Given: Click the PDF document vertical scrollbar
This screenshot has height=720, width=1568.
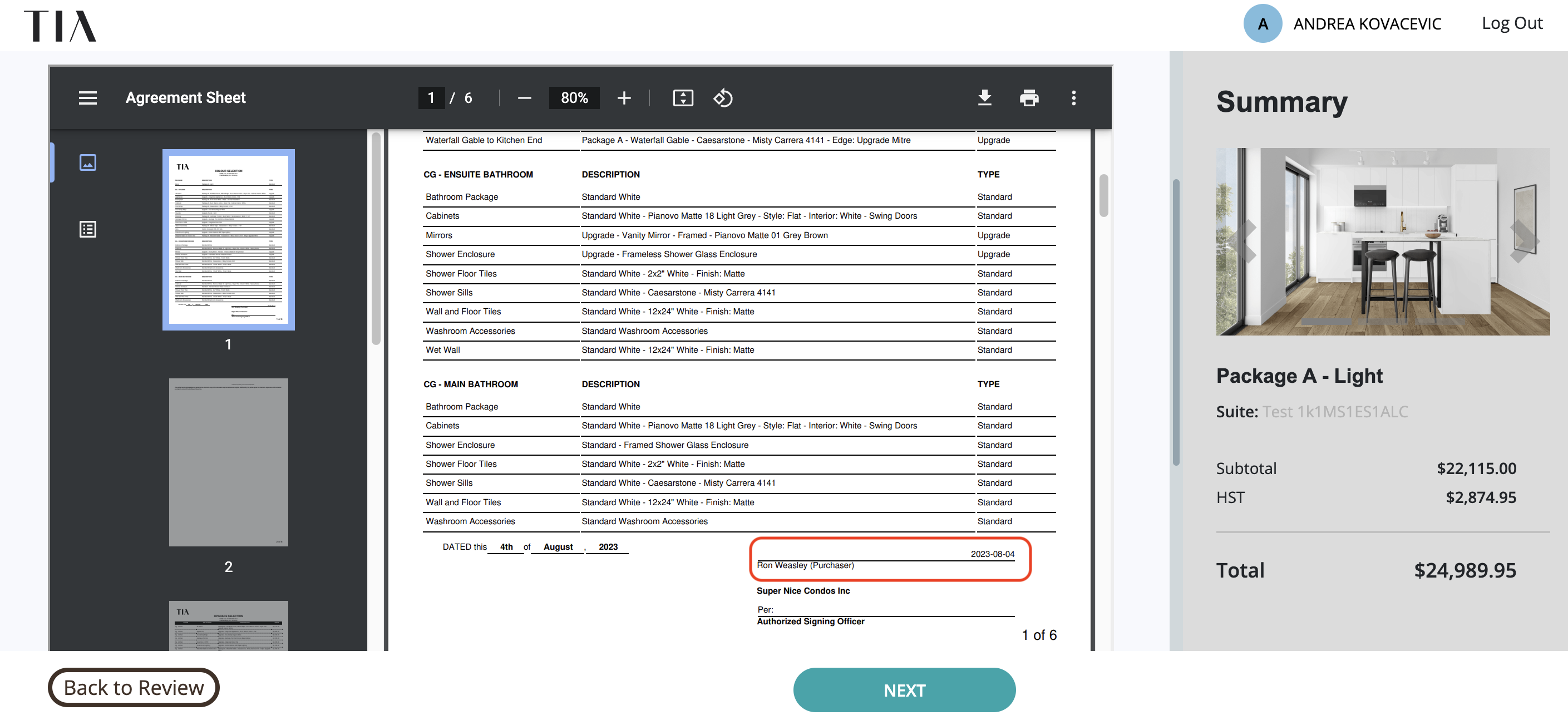Looking at the screenshot, I should [1103, 195].
